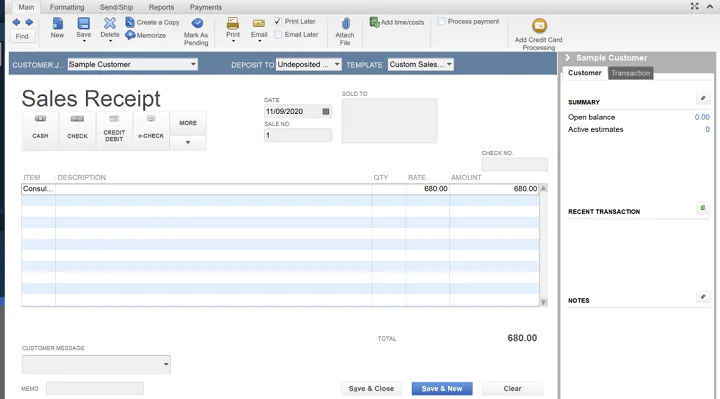Open the 0.00 open balance link
The height and width of the screenshot is (399, 720).
pos(702,117)
